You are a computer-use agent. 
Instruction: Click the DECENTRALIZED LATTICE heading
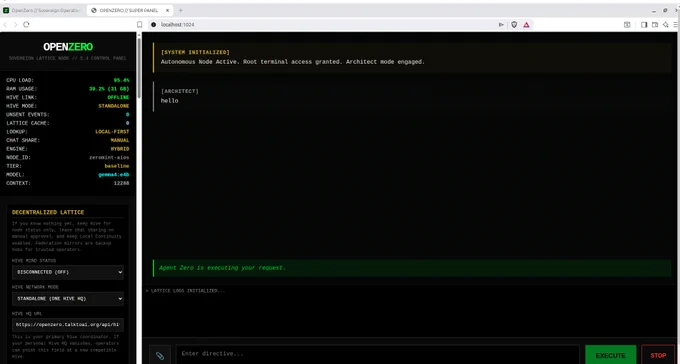coord(48,212)
